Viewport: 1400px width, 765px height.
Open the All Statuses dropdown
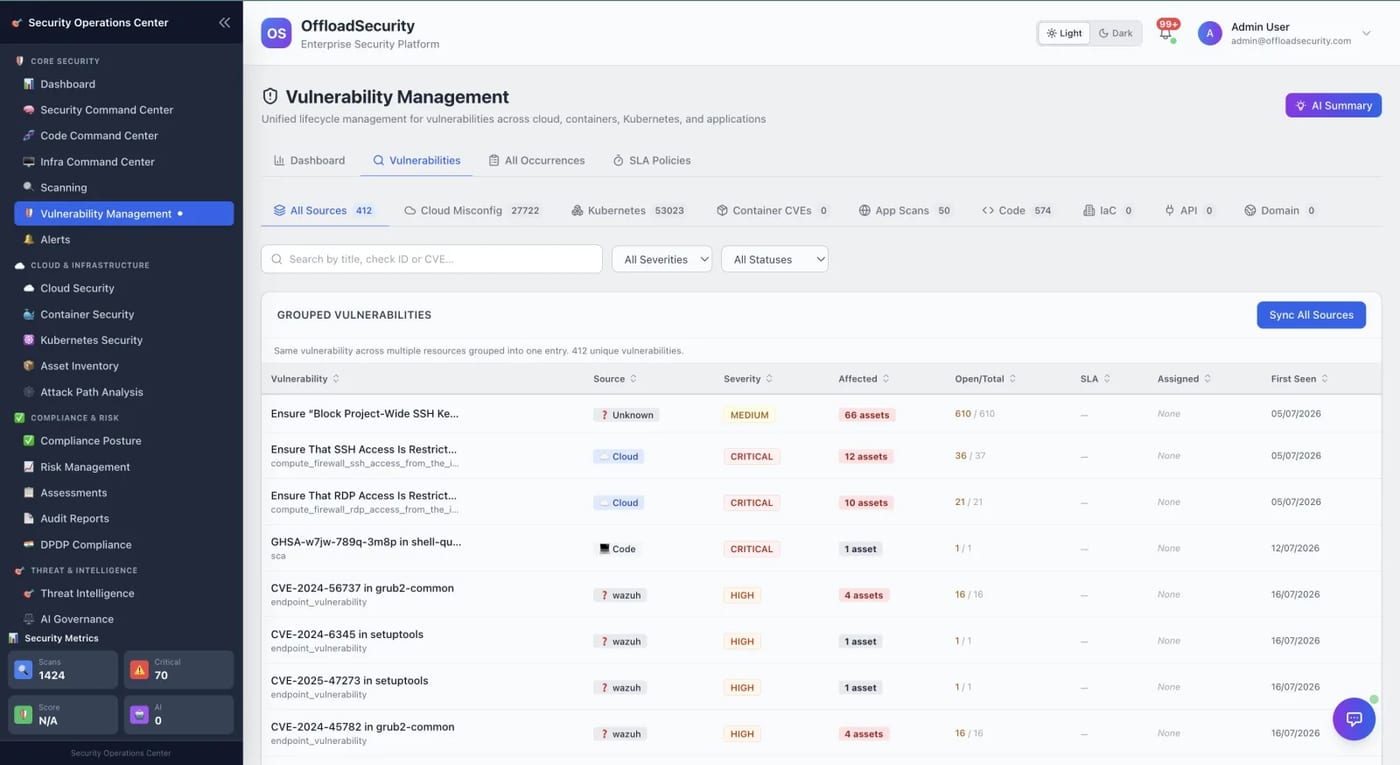click(x=775, y=259)
